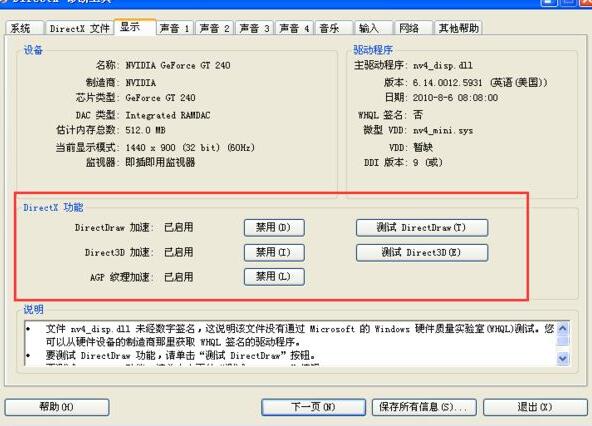Switch to the 音乐 tab

334,28
